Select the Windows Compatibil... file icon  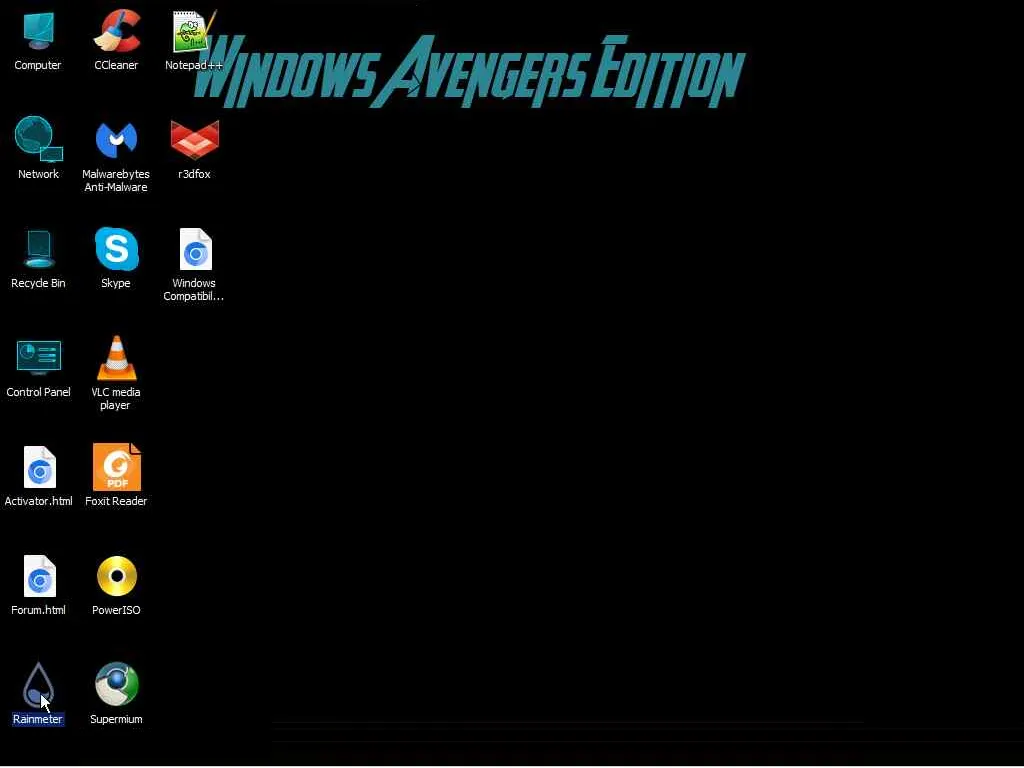tap(195, 249)
